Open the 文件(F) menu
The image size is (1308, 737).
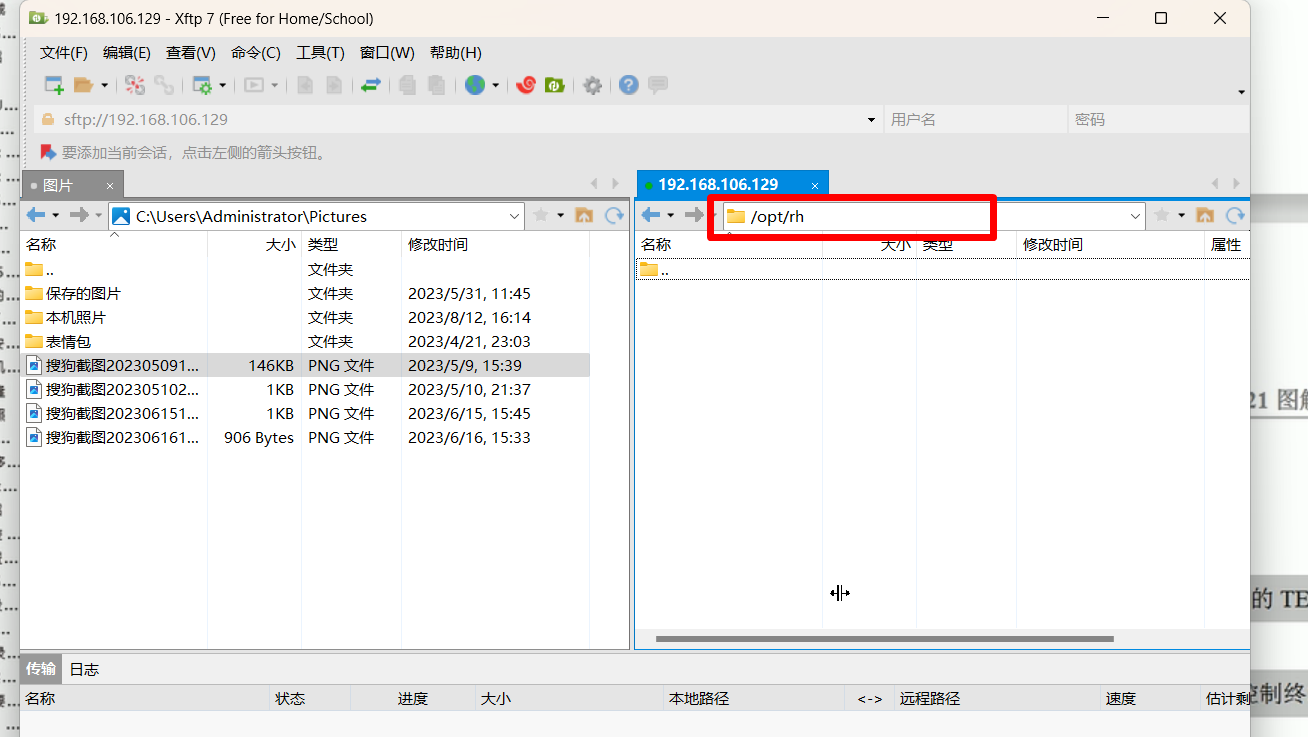[x=64, y=53]
